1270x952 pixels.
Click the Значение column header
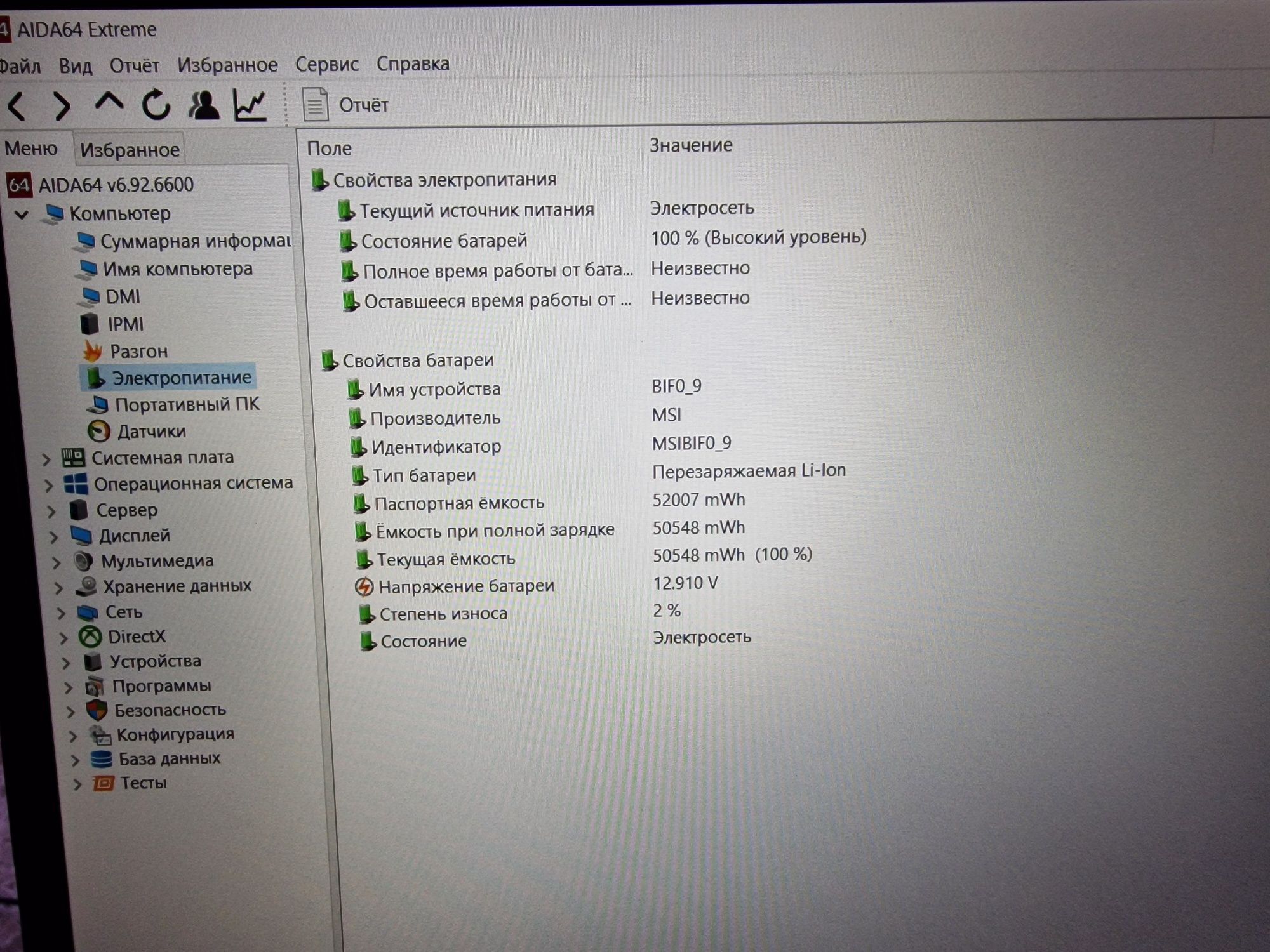click(x=691, y=145)
